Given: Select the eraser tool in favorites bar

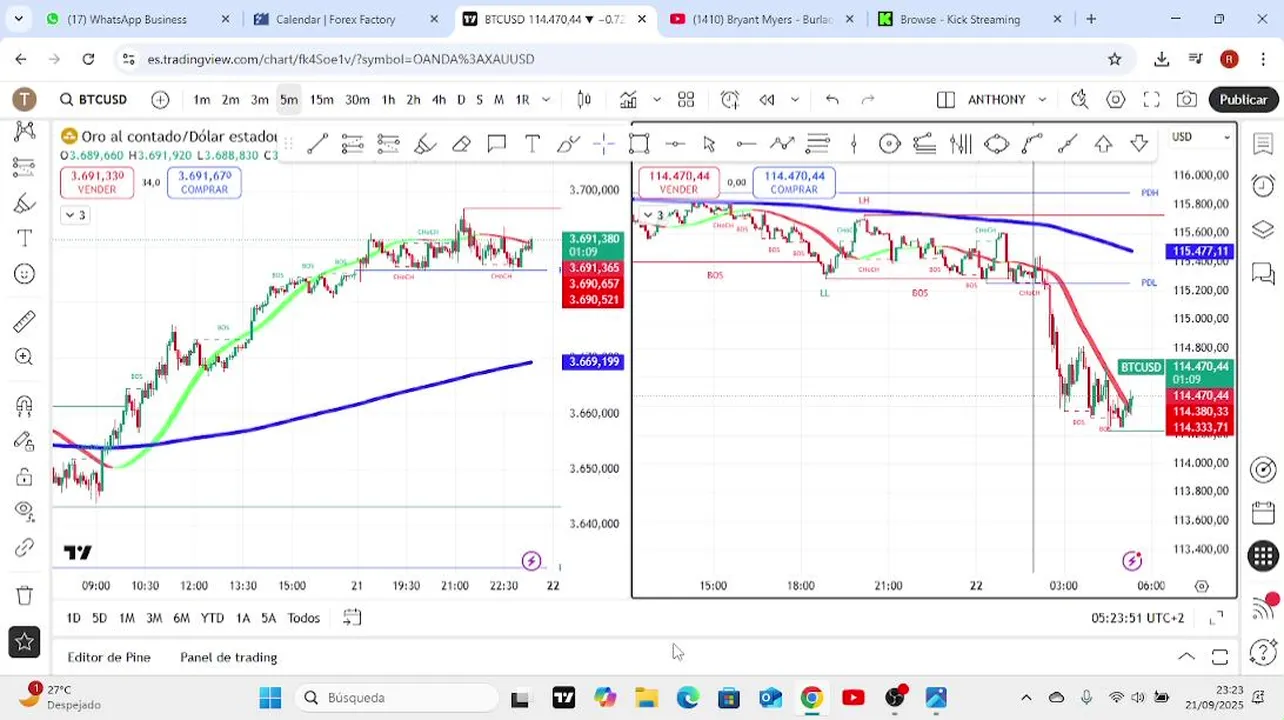Looking at the screenshot, I should pos(461,144).
